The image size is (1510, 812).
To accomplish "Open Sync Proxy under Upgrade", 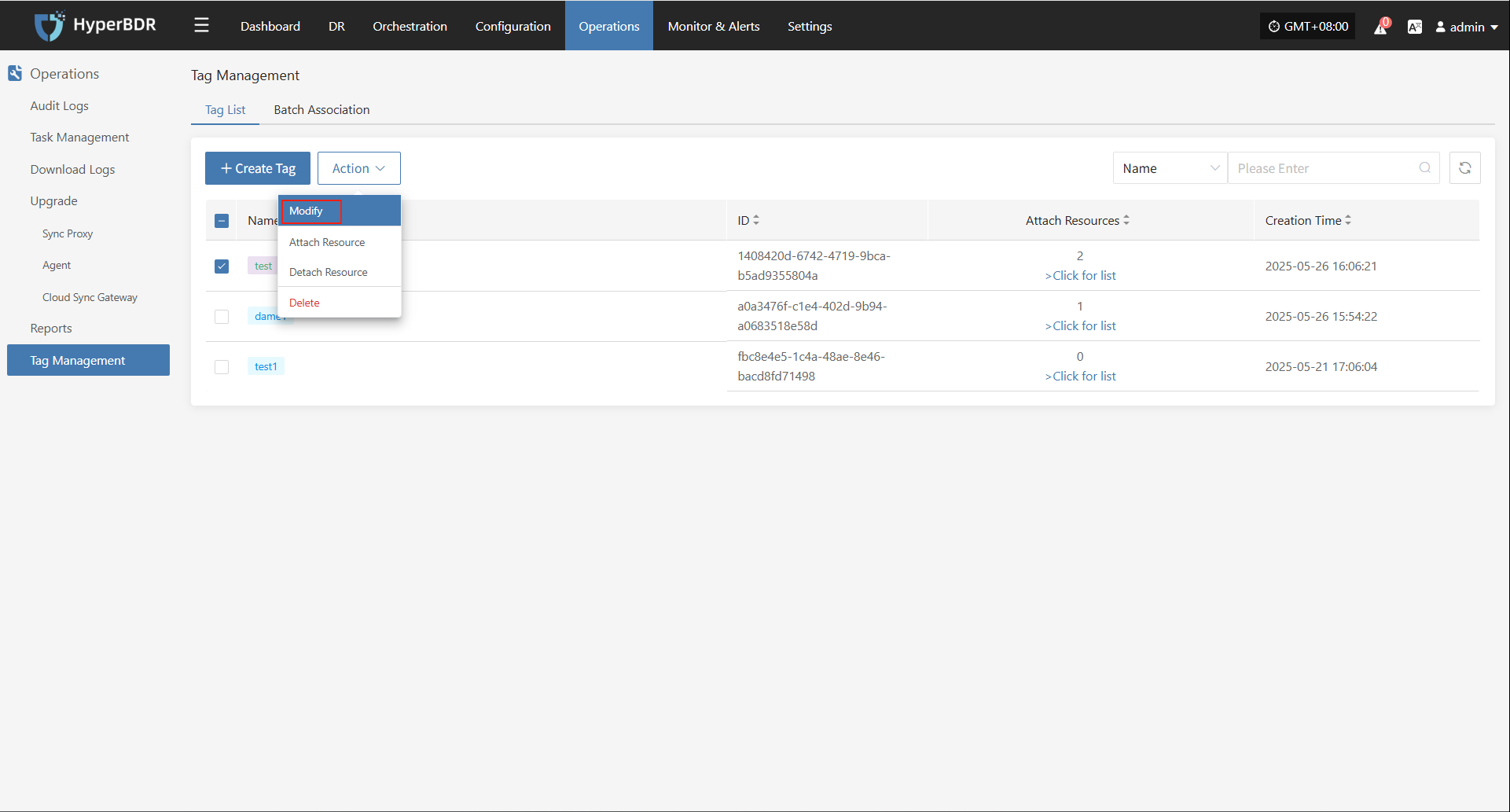I will click(x=68, y=234).
